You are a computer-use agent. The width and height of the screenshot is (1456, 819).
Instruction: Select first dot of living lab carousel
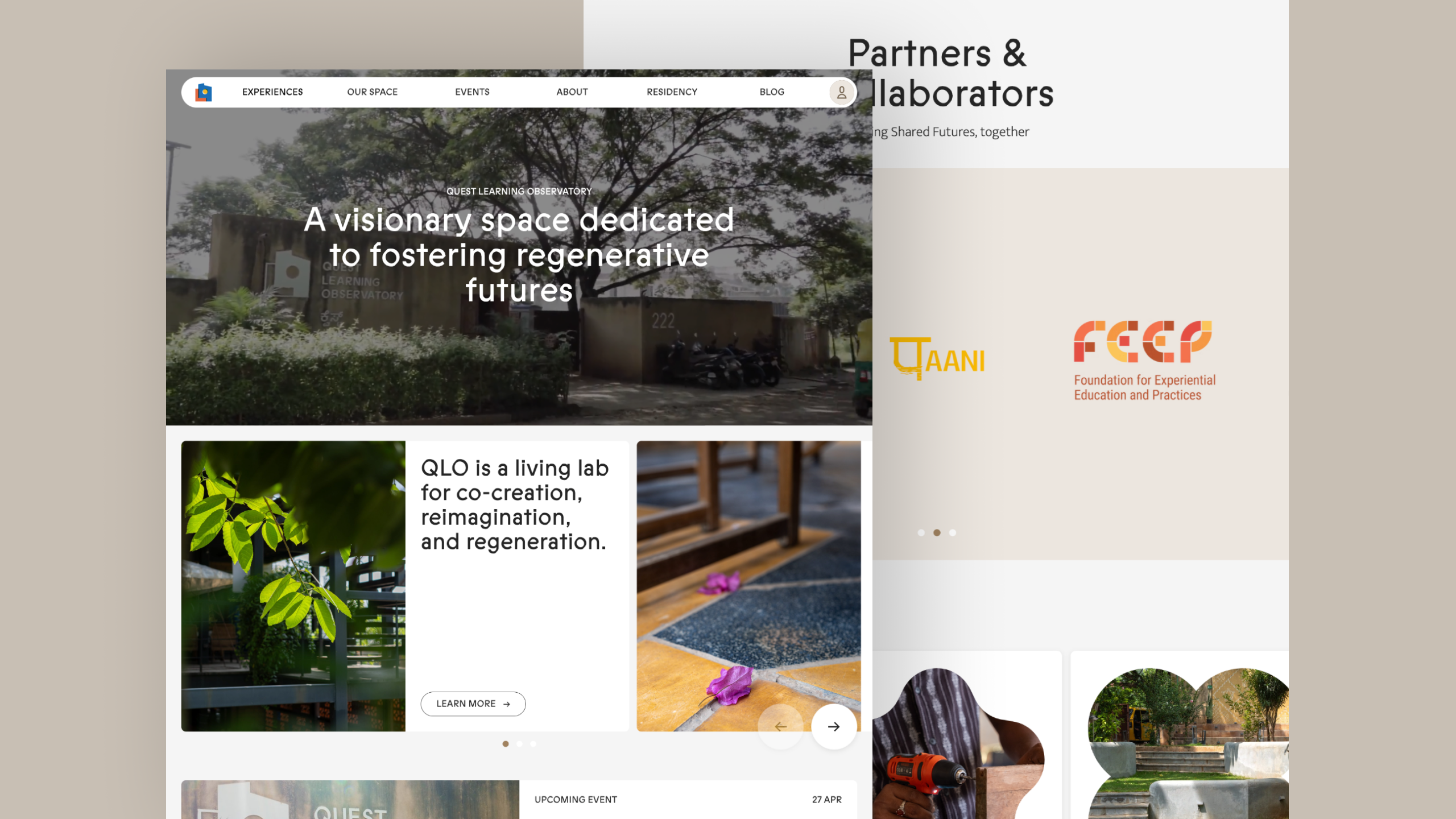[506, 744]
